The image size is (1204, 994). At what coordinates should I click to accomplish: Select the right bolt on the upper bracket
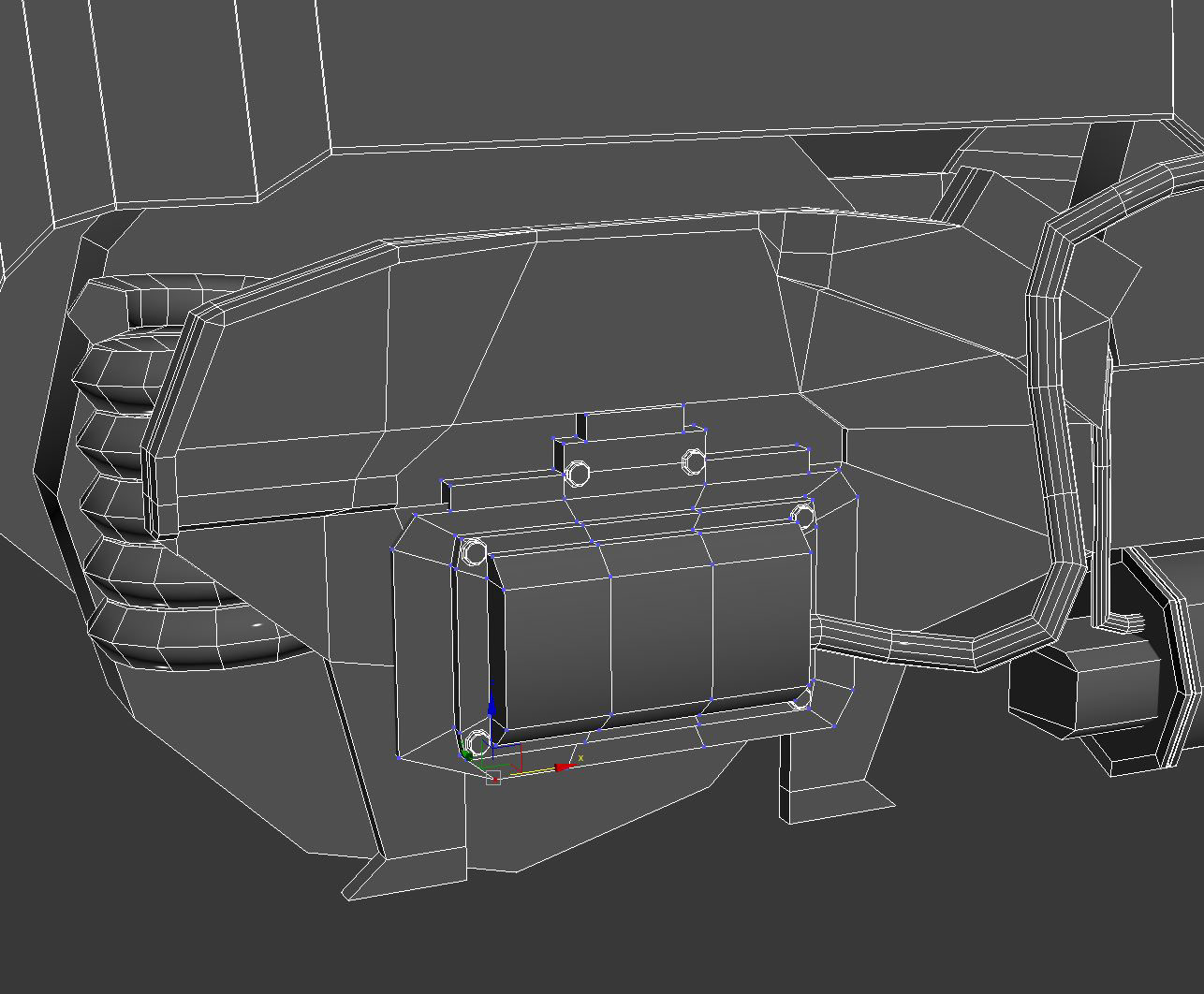tap(693, 460)
